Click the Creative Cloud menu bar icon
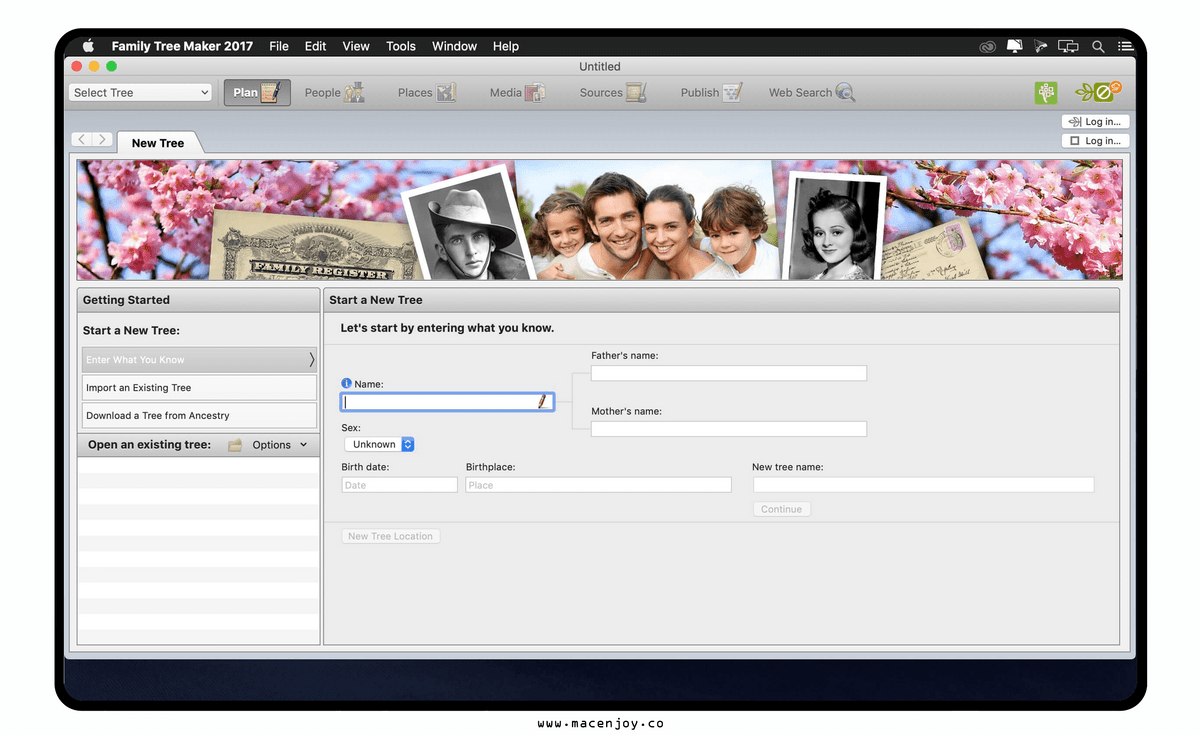The image size is (1200, 735). (988, 46)
